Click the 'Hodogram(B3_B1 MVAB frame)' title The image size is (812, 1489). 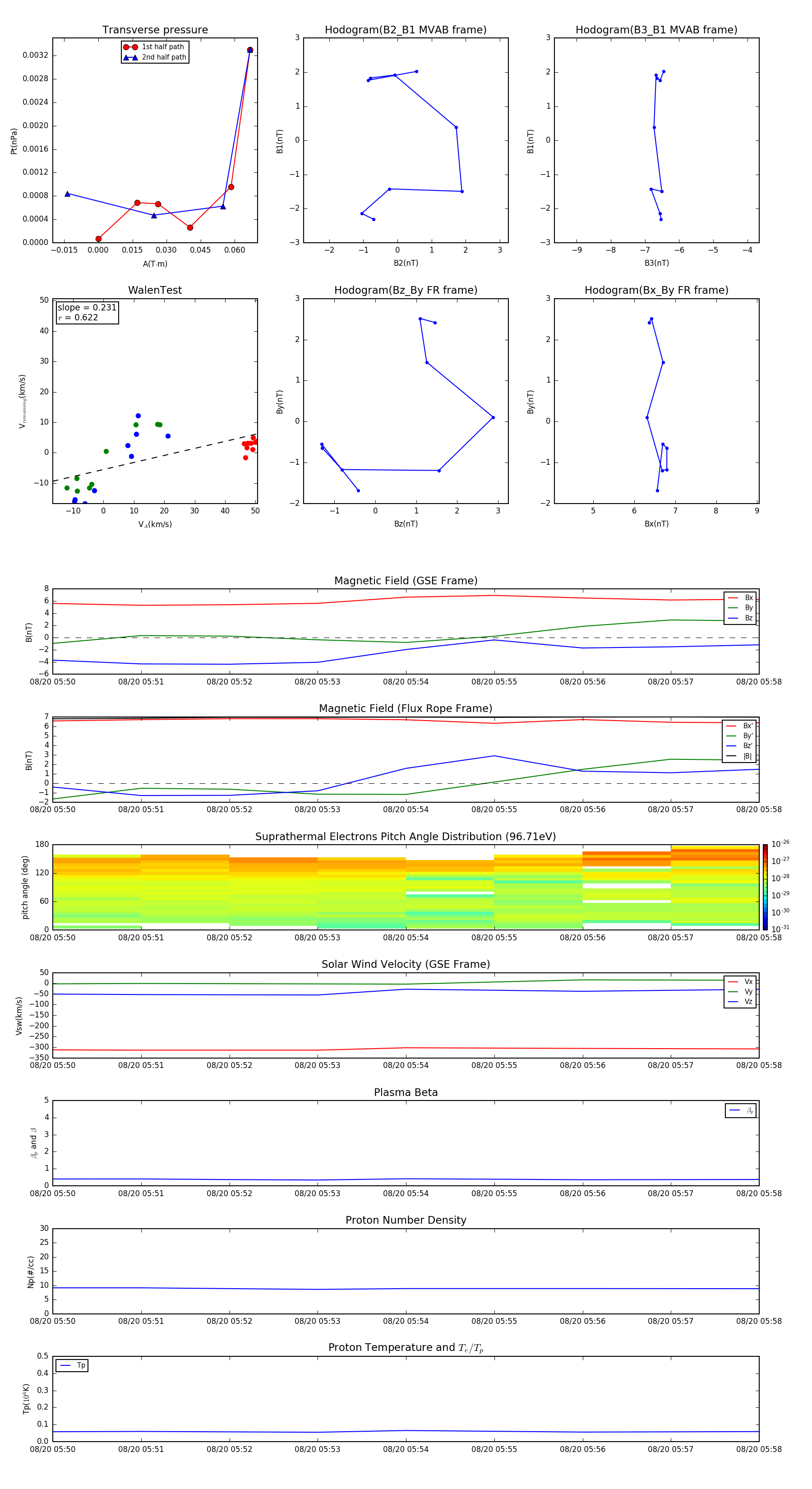click(656, 30)
